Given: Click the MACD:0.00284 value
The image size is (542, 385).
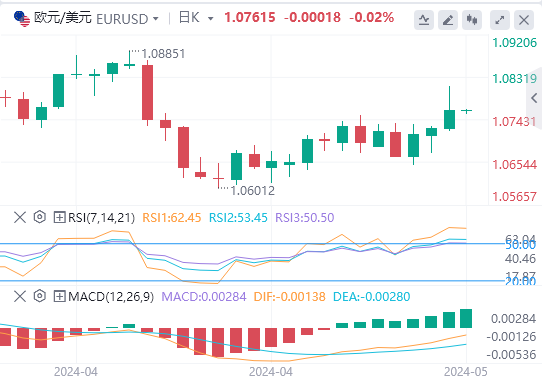Looking at the screenshot, I should click(204, 297).
